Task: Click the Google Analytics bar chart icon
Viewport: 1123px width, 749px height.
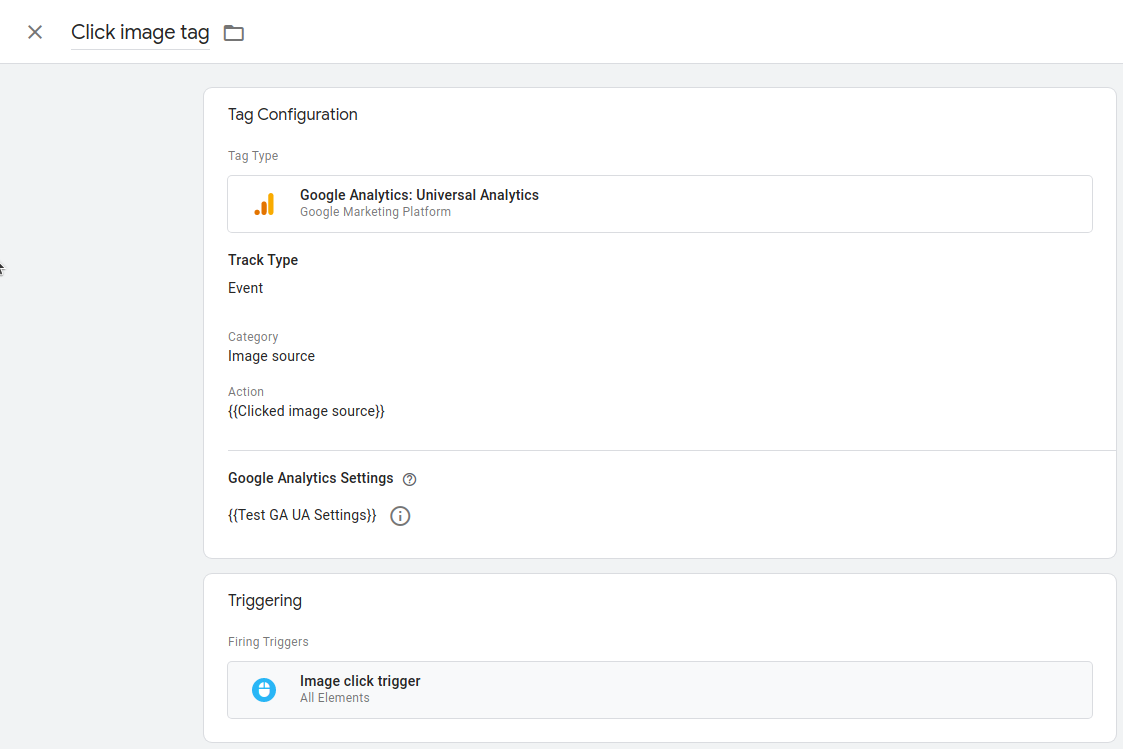Action: (x=264, y=204)
